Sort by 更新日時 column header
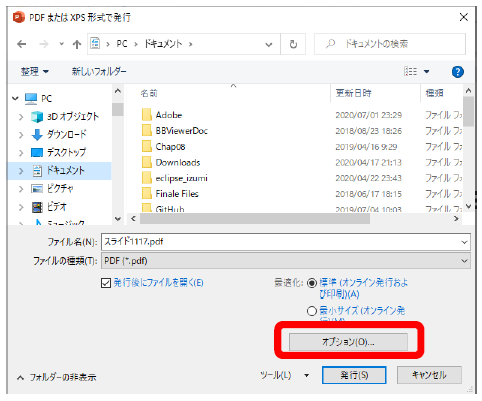Viewport: 482px width, 401px height. click(x=353, y=93)
